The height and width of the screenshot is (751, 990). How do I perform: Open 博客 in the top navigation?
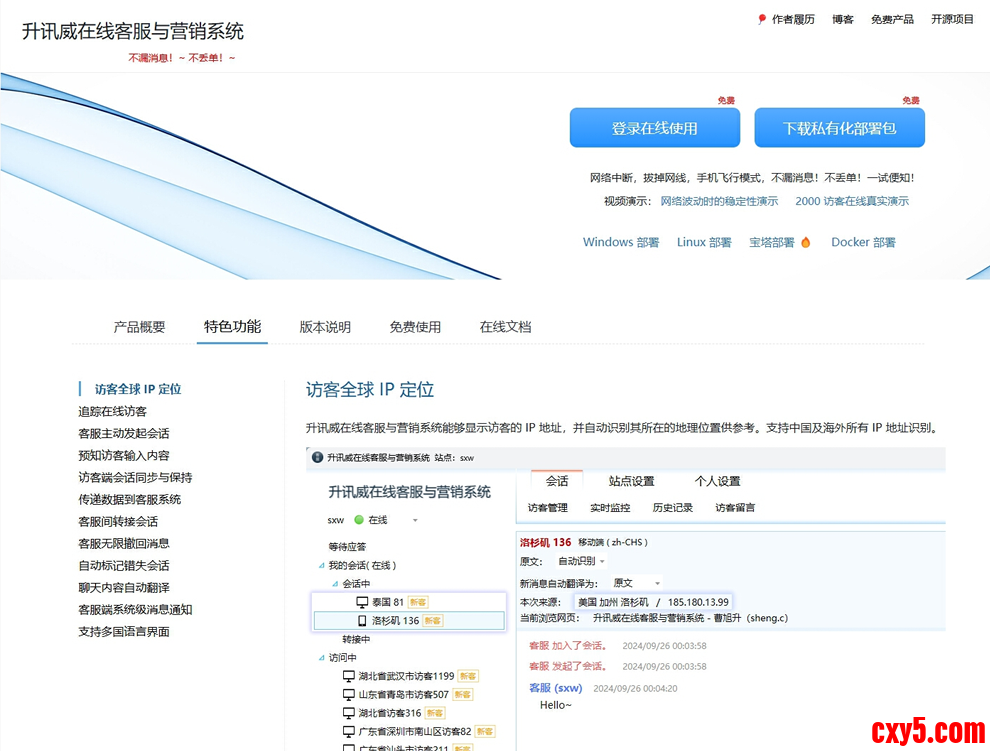coord(842,19)
